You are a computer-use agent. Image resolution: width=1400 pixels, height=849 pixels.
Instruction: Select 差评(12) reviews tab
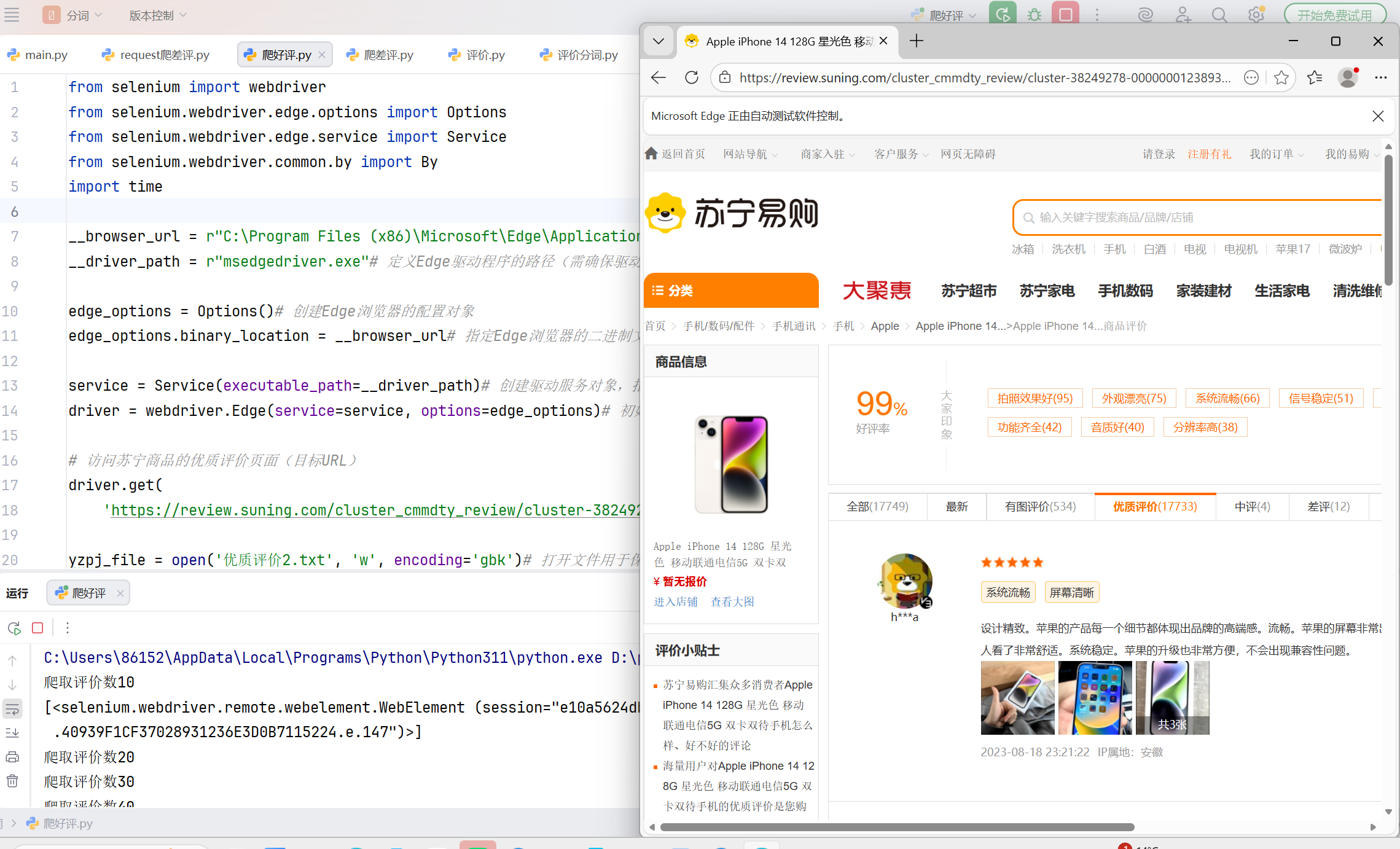click(x=1329, y=507)
